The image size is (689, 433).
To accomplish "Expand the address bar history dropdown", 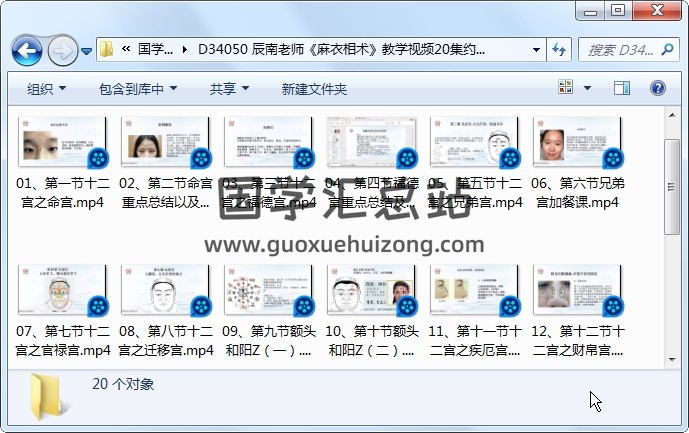I will [537, 49].
